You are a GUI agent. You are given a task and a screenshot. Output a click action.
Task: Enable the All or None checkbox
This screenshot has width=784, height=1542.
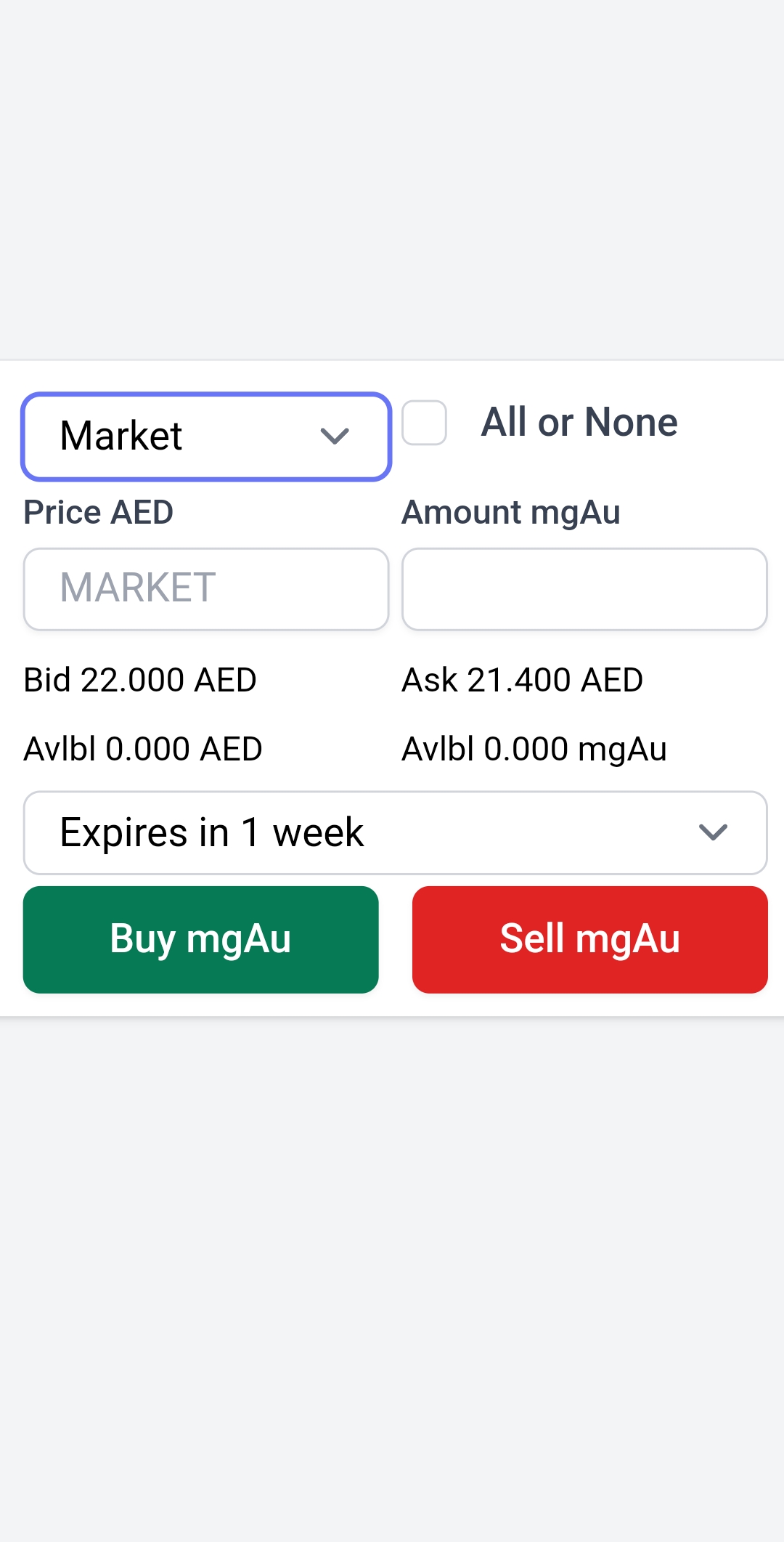425,423
